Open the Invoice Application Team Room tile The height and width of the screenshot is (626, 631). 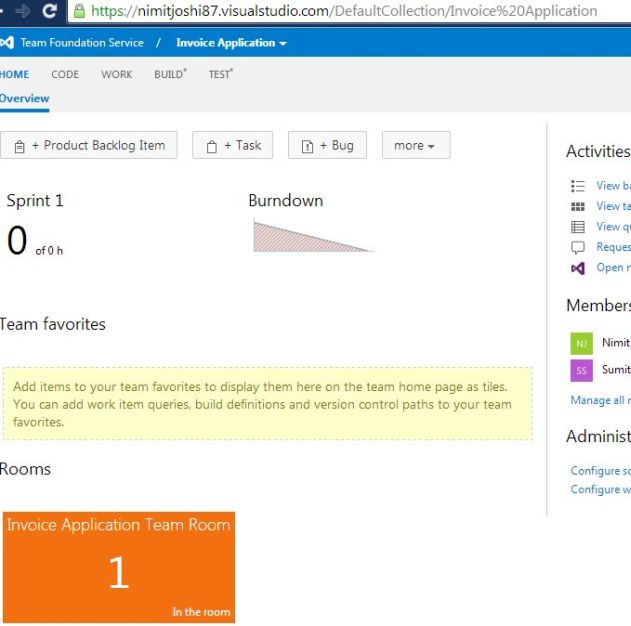point(118,567)
